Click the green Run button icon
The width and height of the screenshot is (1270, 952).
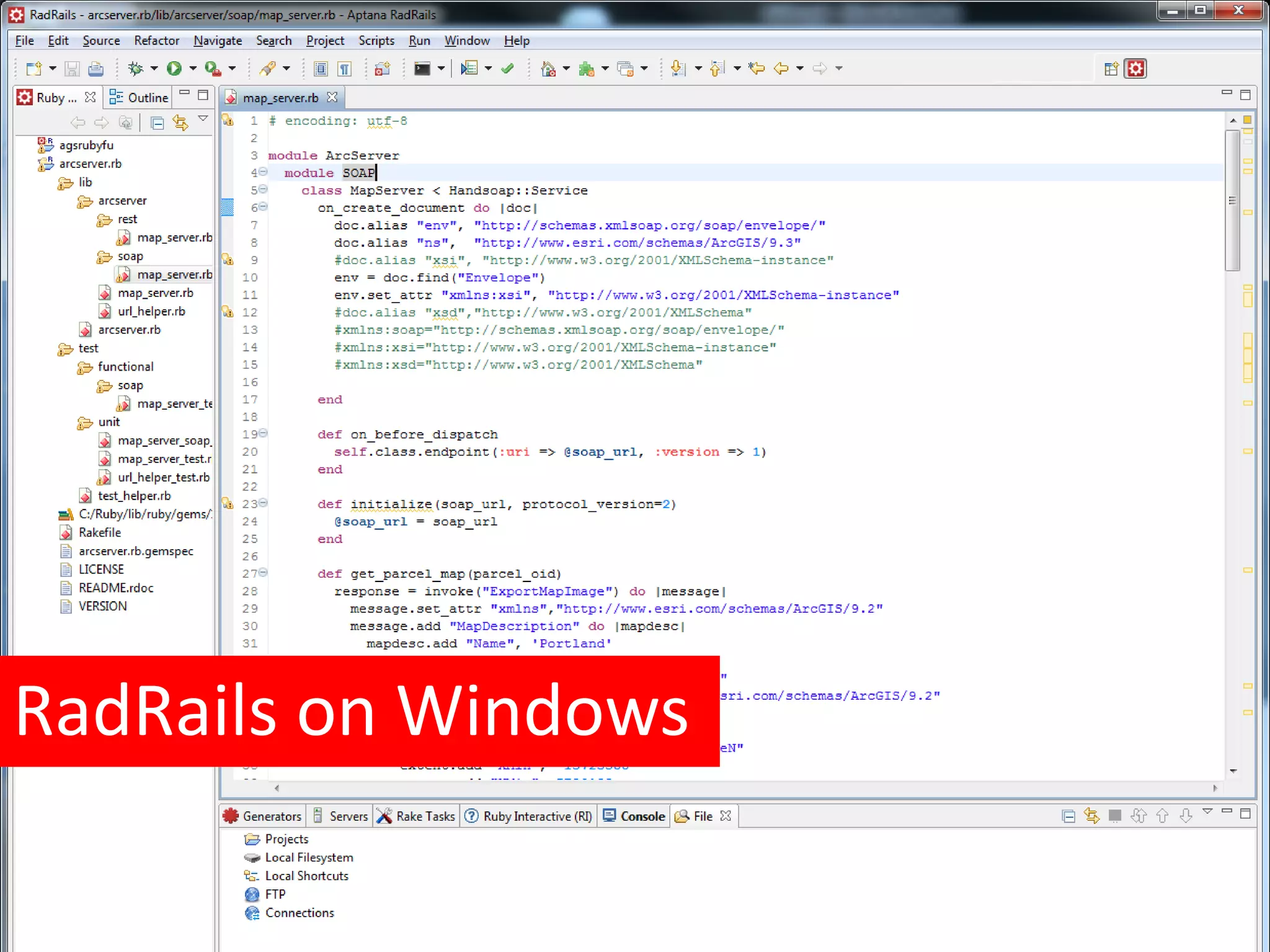174,68
